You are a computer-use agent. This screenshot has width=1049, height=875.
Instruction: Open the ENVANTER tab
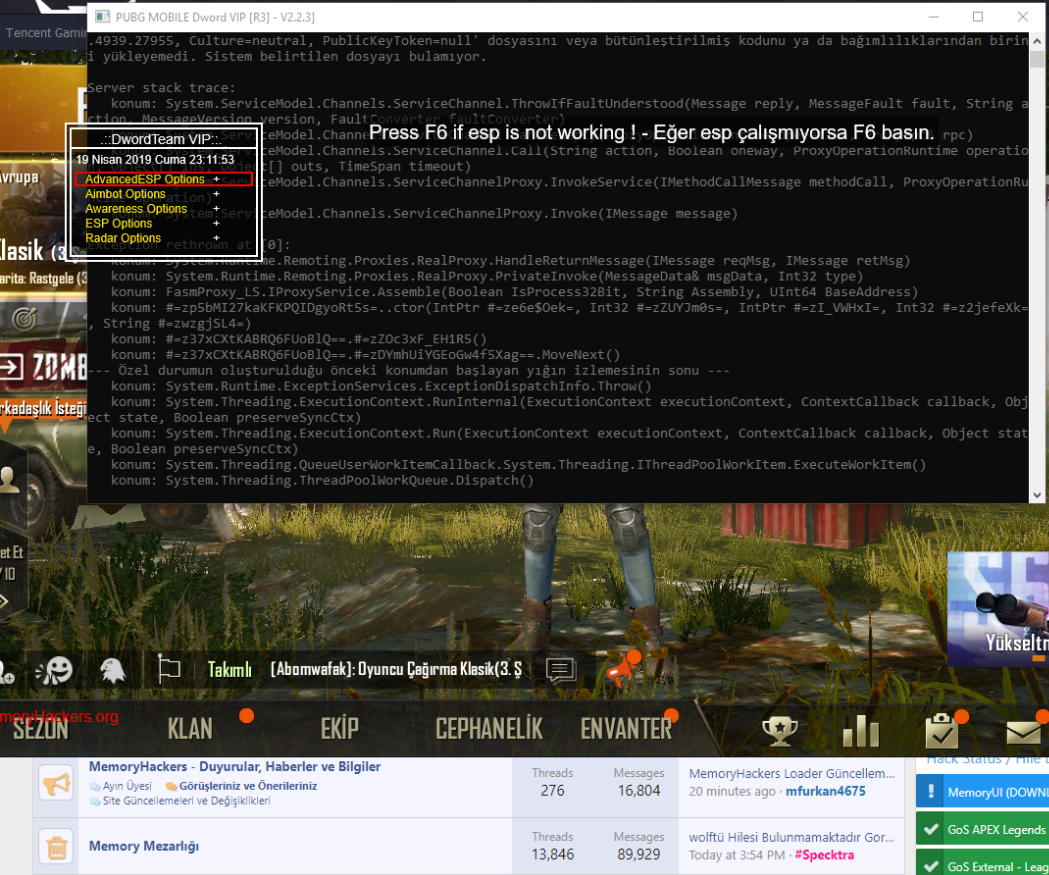coord(626,729)
